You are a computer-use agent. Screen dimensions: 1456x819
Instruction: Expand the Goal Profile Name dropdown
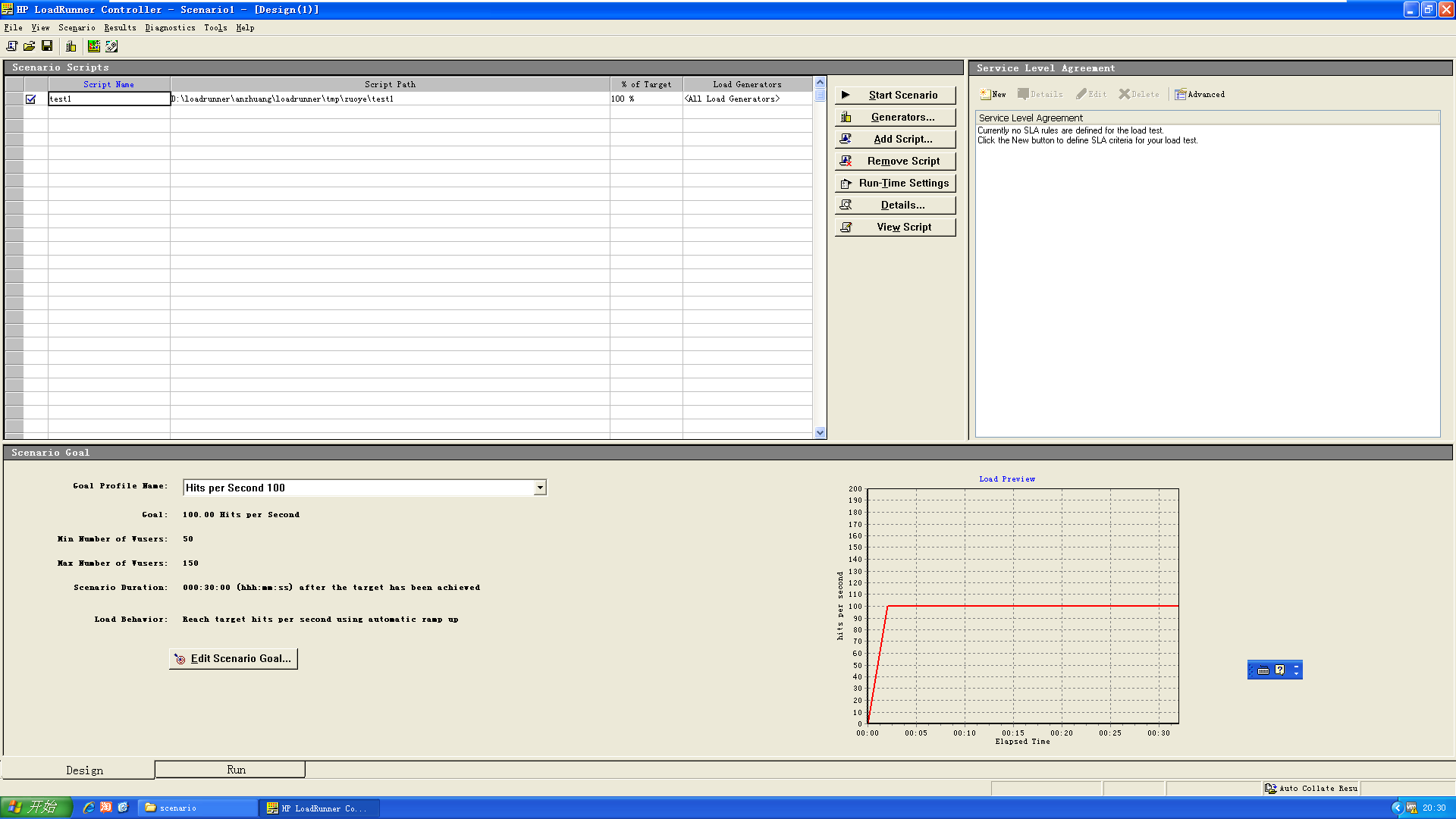coord(539,487)
